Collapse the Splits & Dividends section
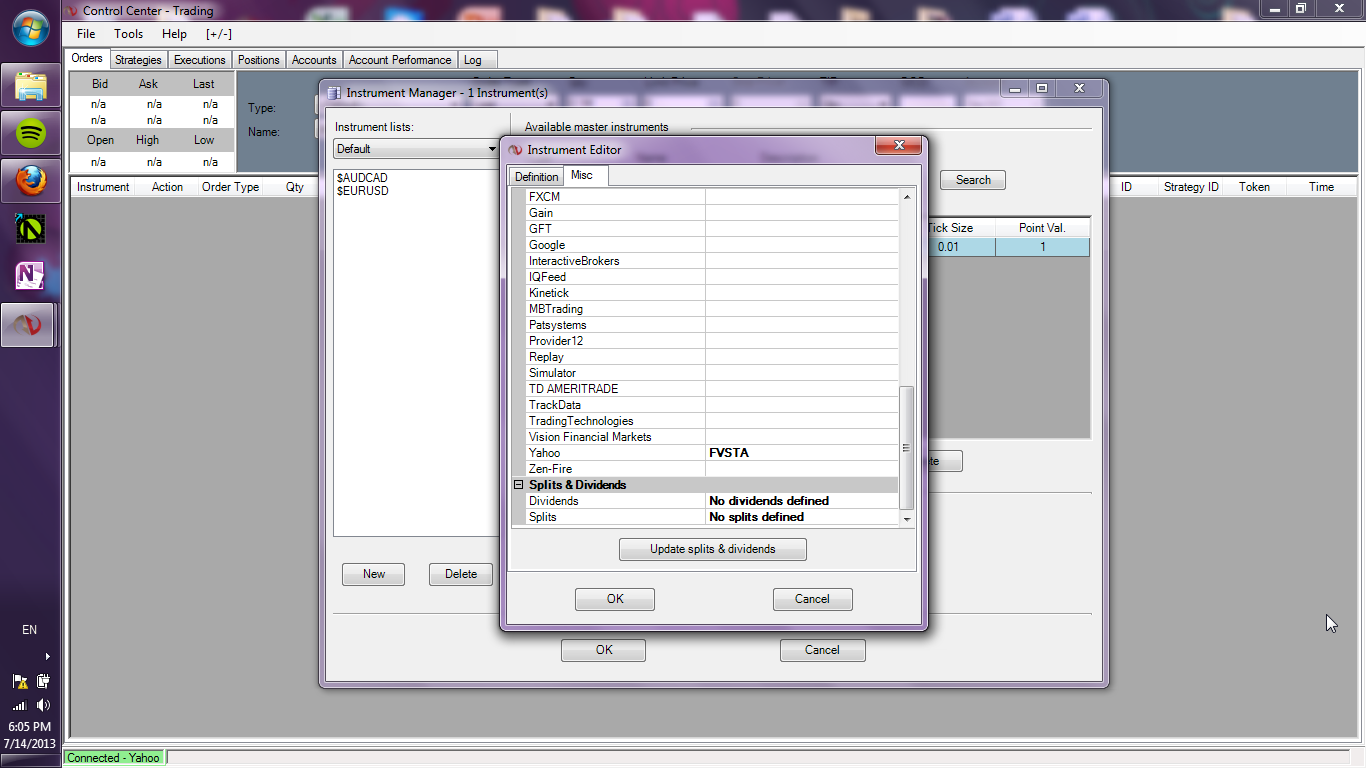This screenshot has width=1366, height=768. pos(518,485)
